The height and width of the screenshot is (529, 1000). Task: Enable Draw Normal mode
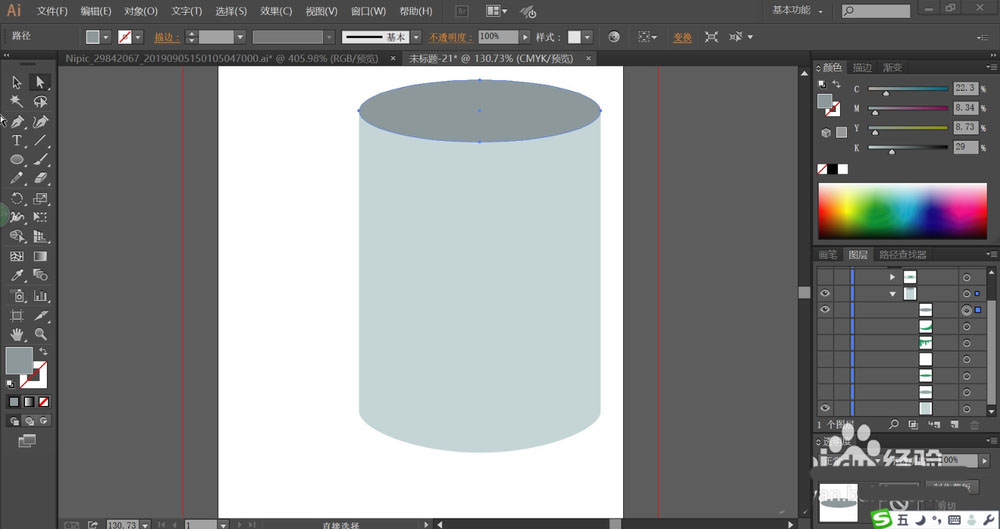14,421
